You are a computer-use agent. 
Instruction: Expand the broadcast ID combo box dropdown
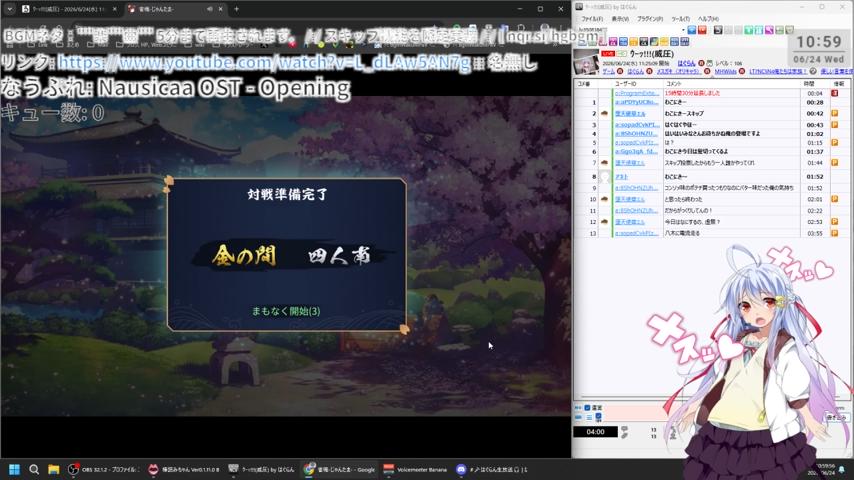pyautogui.click(x=684, y=30)
